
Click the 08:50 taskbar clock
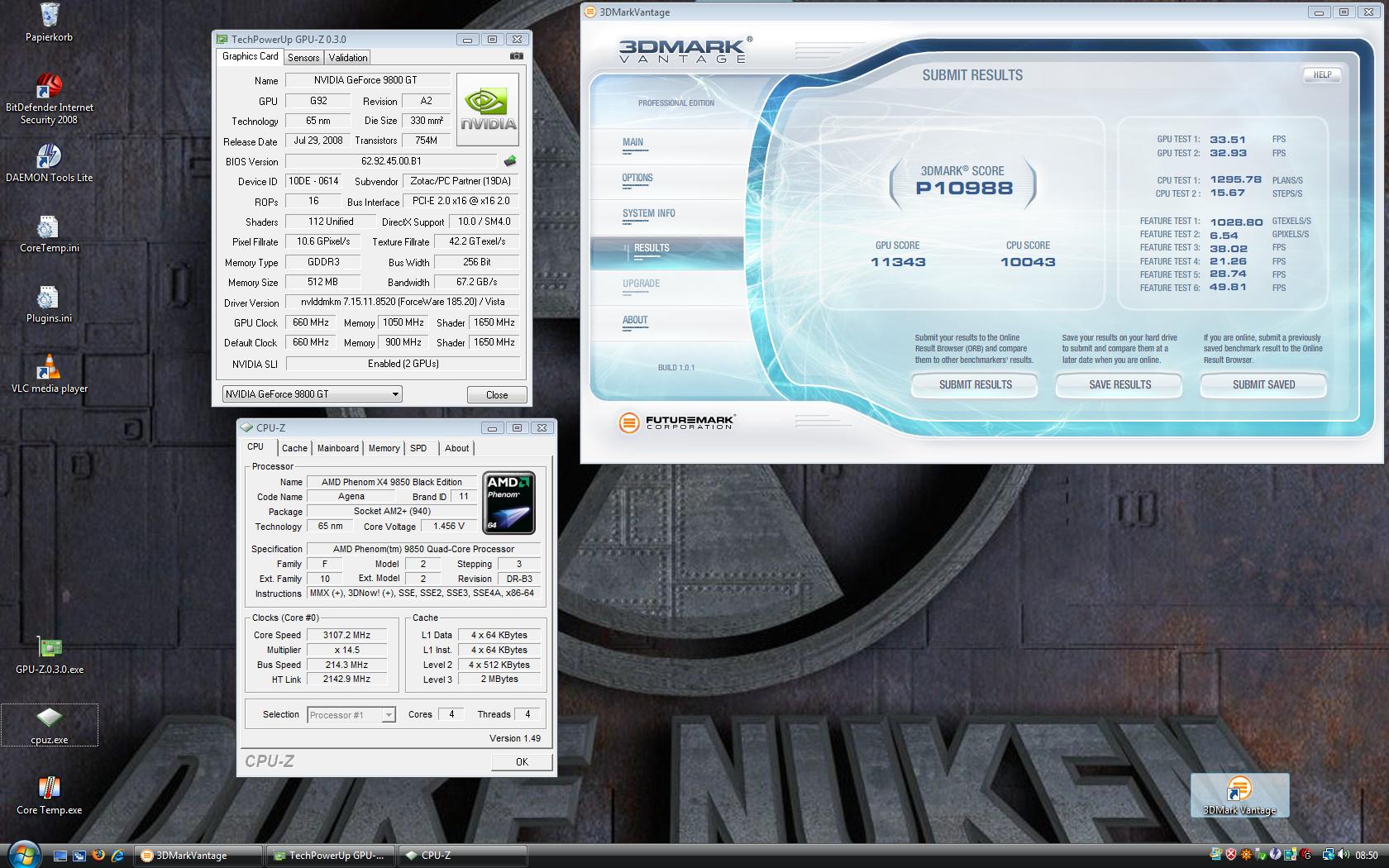pos(1367,855)
